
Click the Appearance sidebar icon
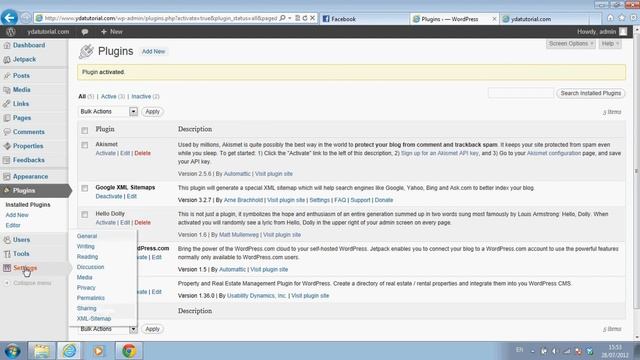pyautogui.click(x=7, y=177)
